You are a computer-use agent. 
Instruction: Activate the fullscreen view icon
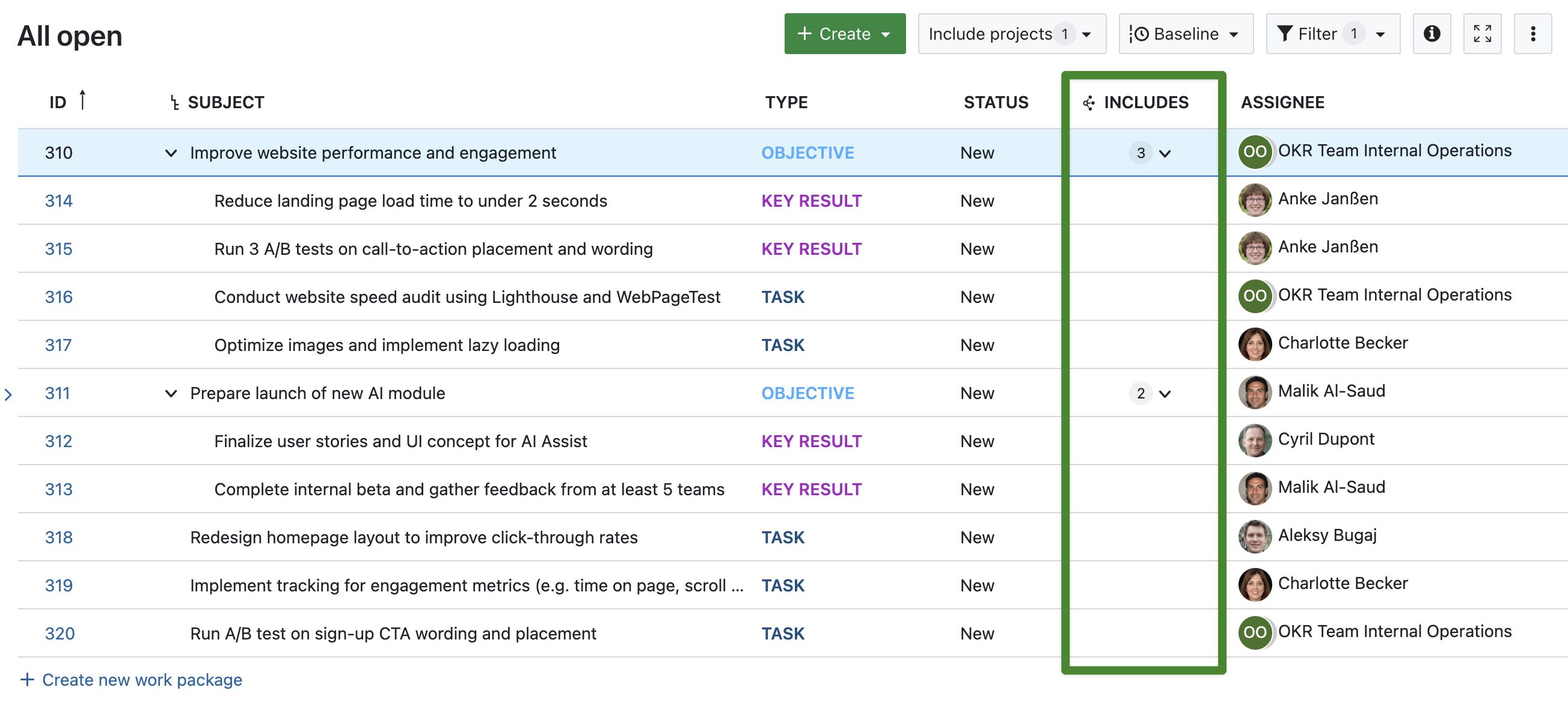point(1482,34)
